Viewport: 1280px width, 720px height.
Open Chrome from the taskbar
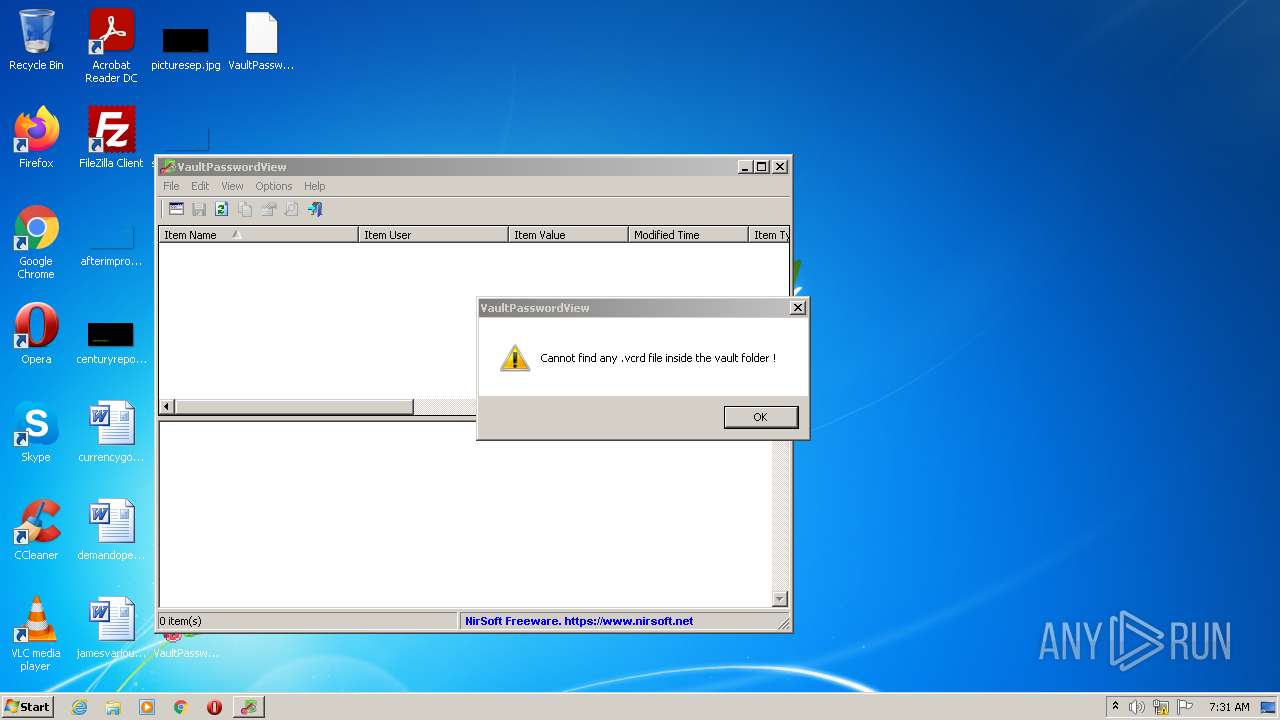coord(181,707)
